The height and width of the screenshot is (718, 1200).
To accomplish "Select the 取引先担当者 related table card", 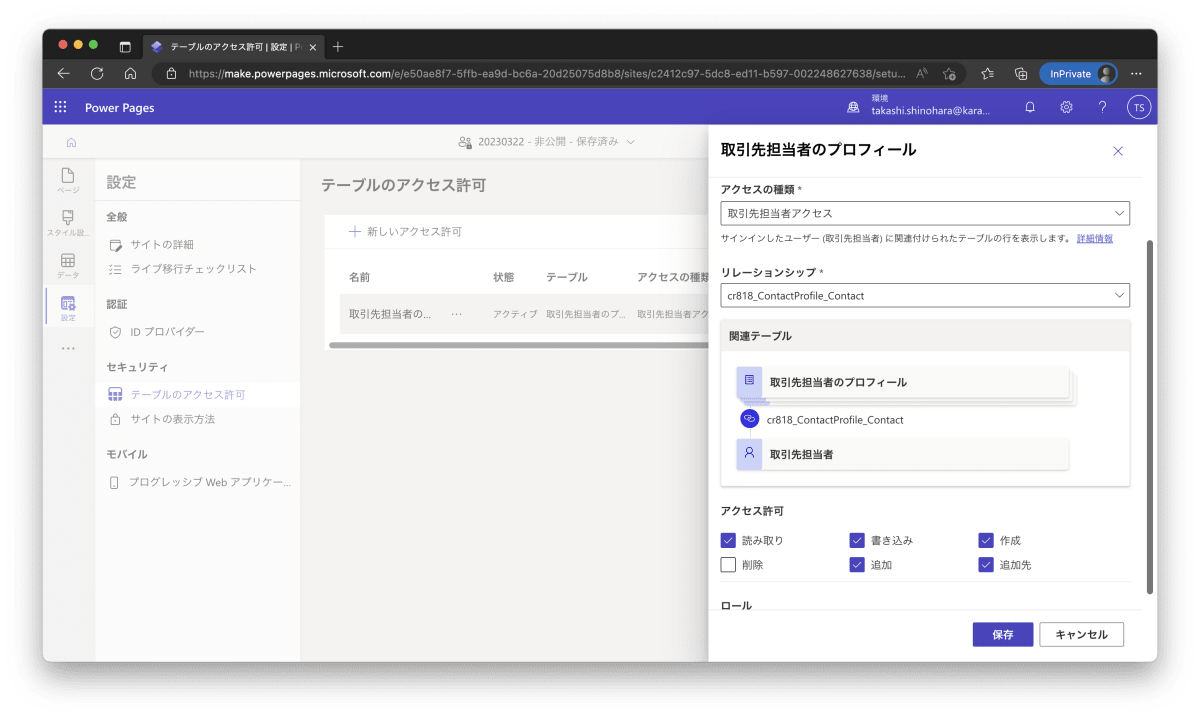I will (x=902, y=453).
